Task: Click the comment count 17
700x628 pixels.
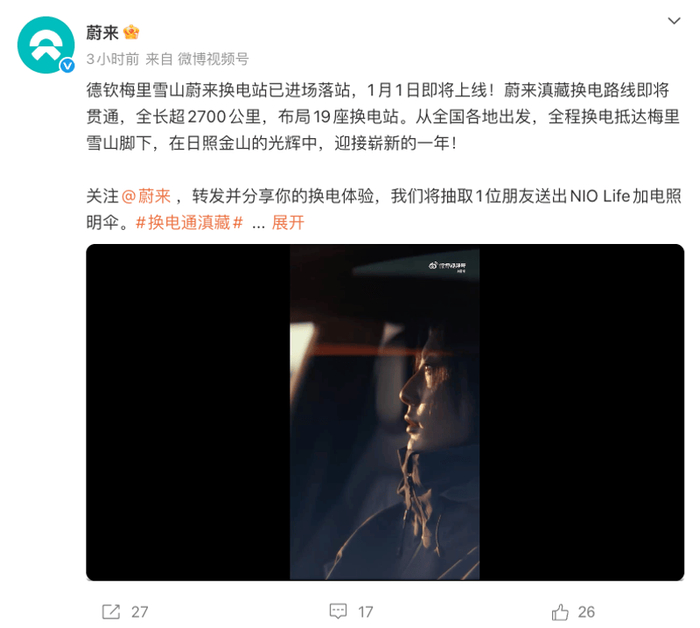Action: click(x=366, y=612)
